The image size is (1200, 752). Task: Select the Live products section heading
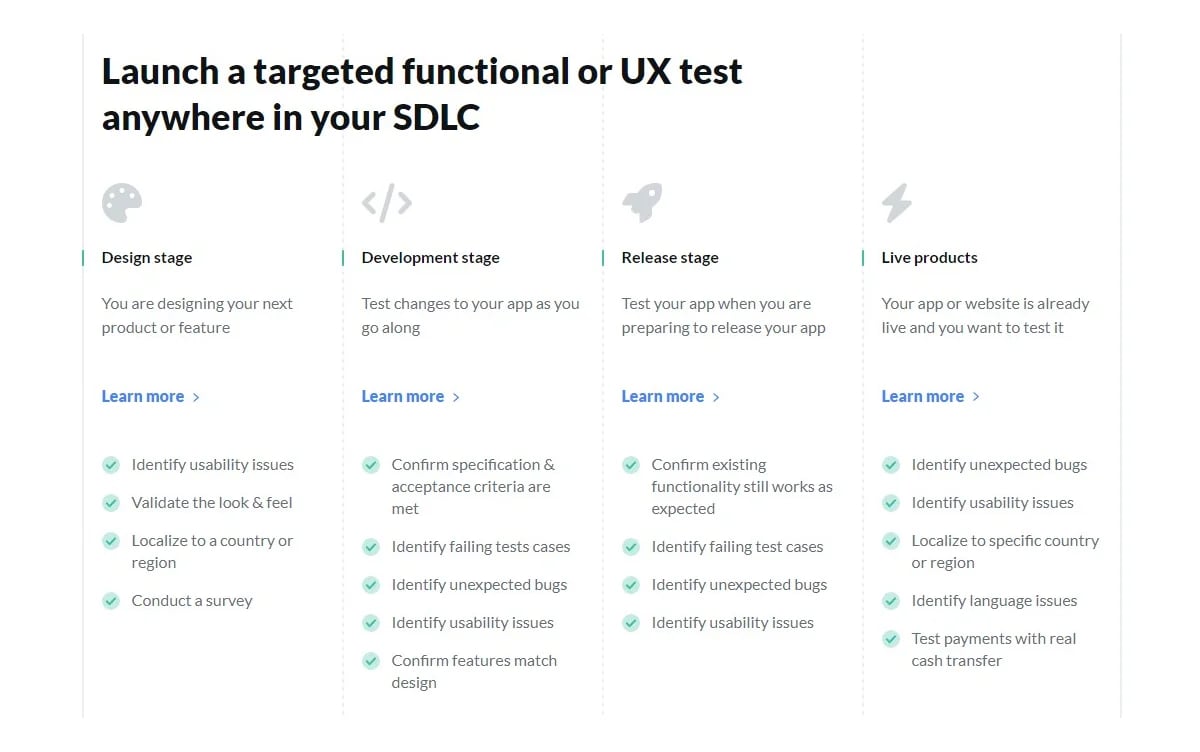click(x=929, y=257)
